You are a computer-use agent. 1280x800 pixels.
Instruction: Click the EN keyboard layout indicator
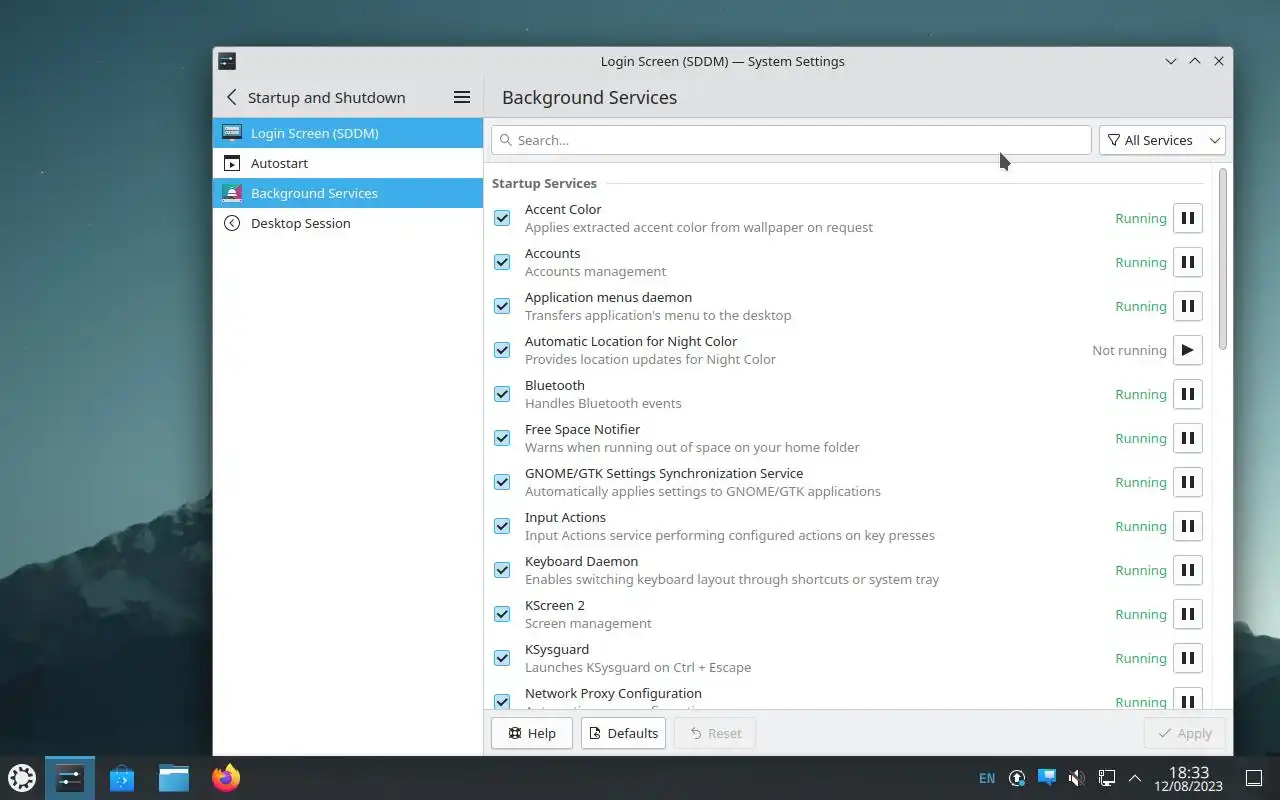click(x=987, y=778)
